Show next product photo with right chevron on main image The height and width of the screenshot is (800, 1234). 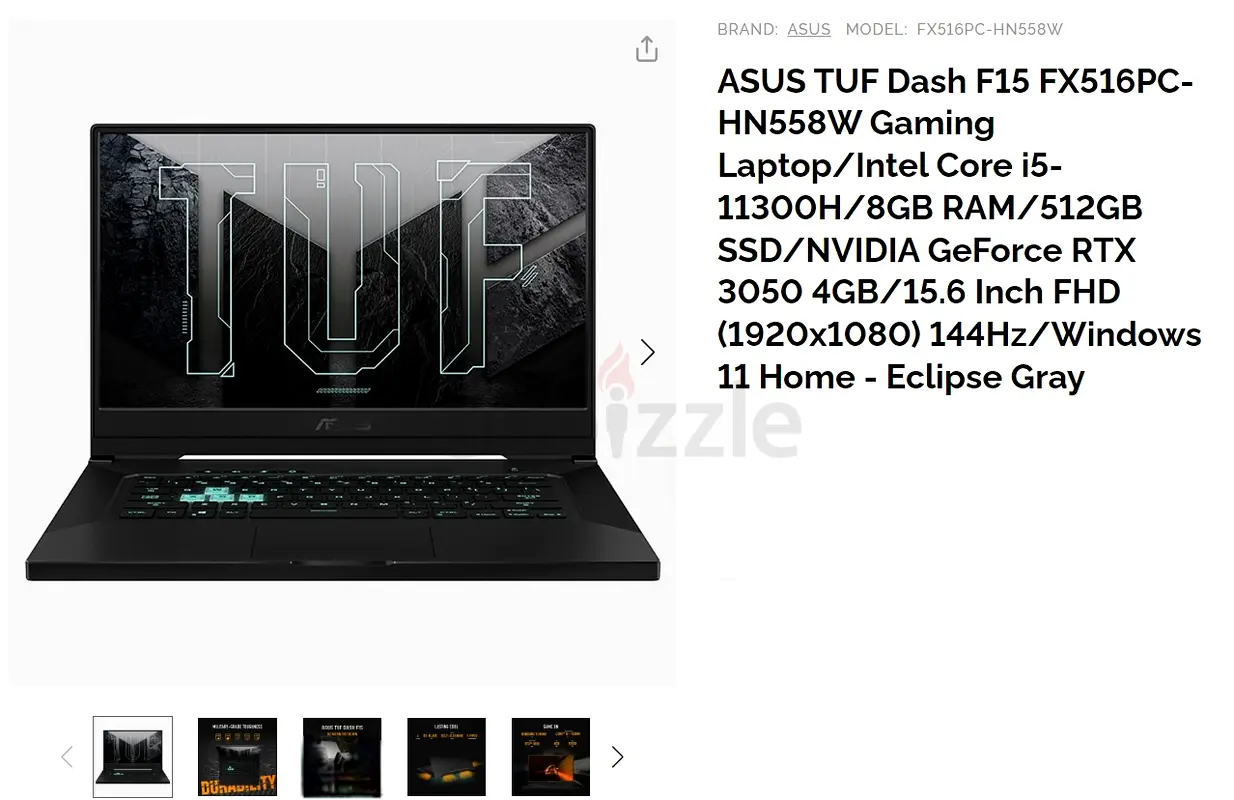point(648,352)
